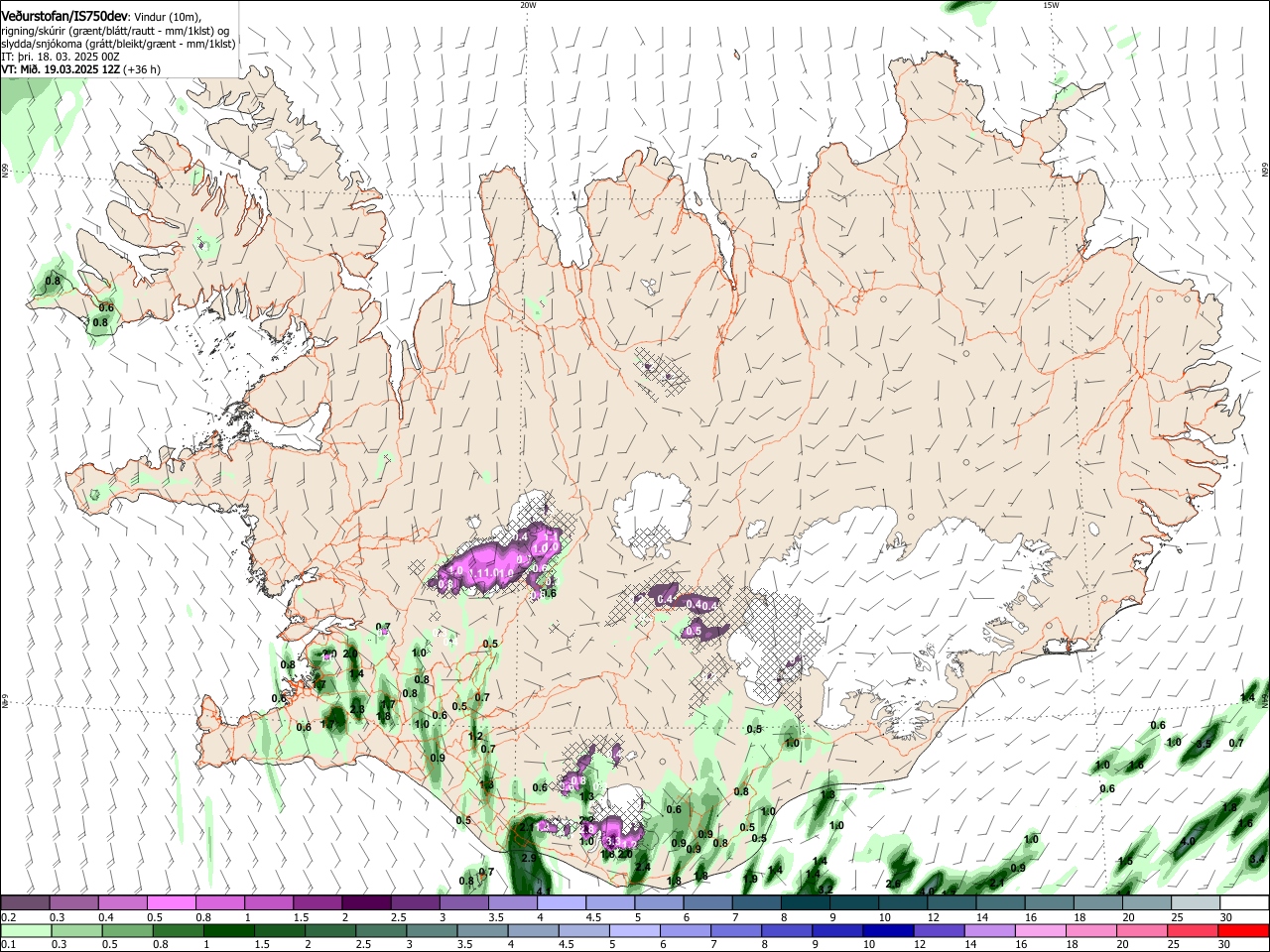This screenshot has height=952, width=1270.
Task: Click the dark purple 2–2.5 snow legend swatch
Action: (x=367, y=903)
